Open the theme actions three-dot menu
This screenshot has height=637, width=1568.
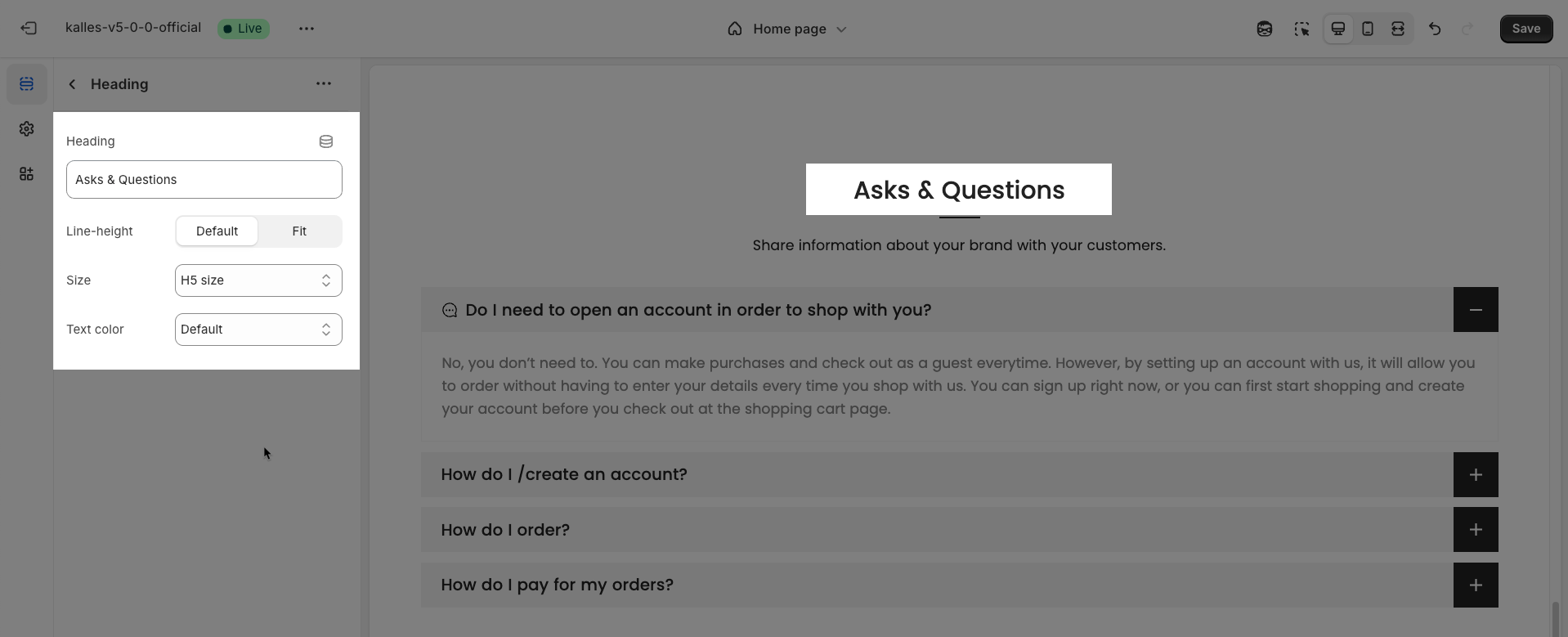pos(307,29)
